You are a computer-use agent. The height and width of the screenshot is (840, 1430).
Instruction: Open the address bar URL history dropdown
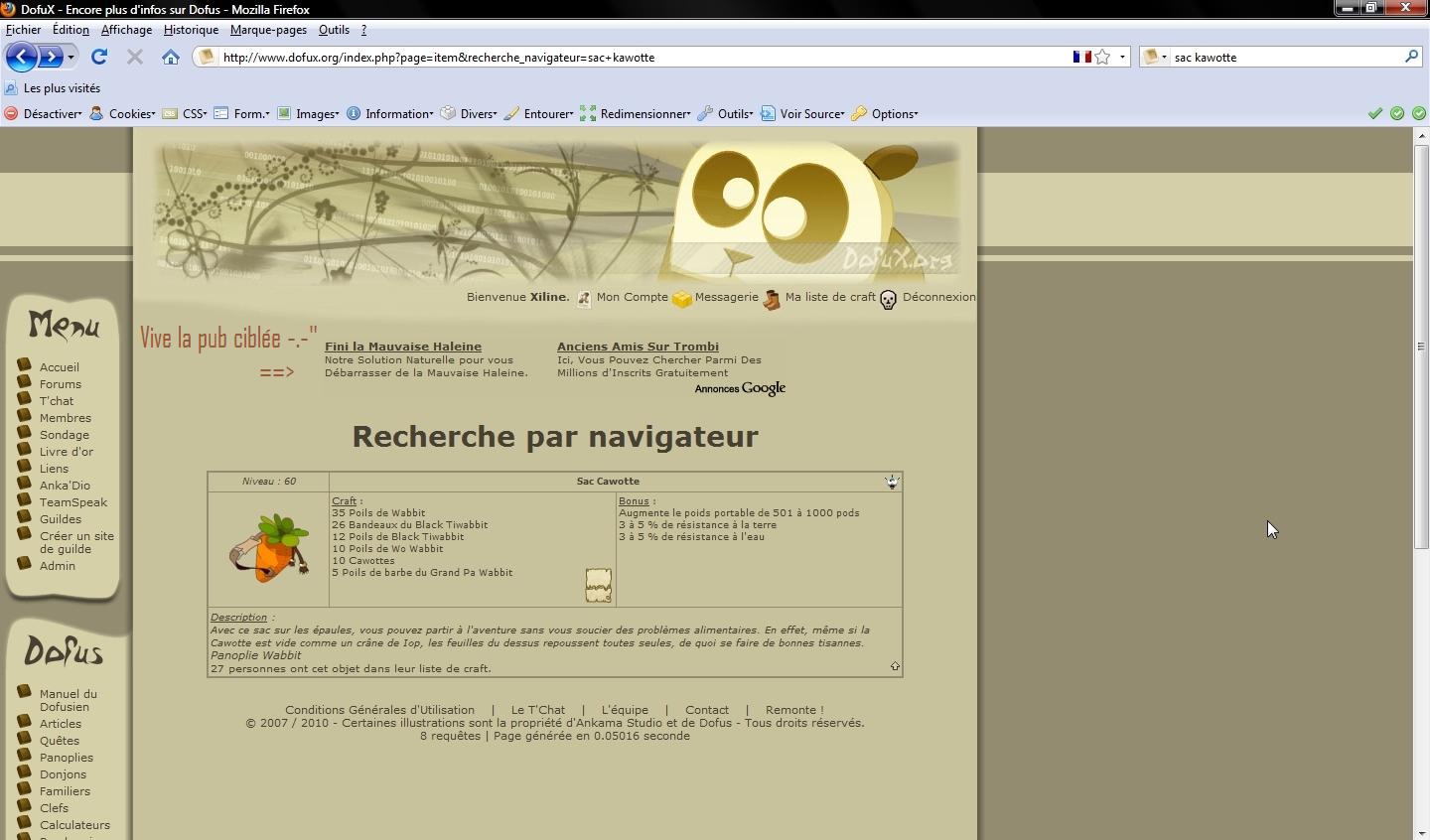tap(1122, 57)
